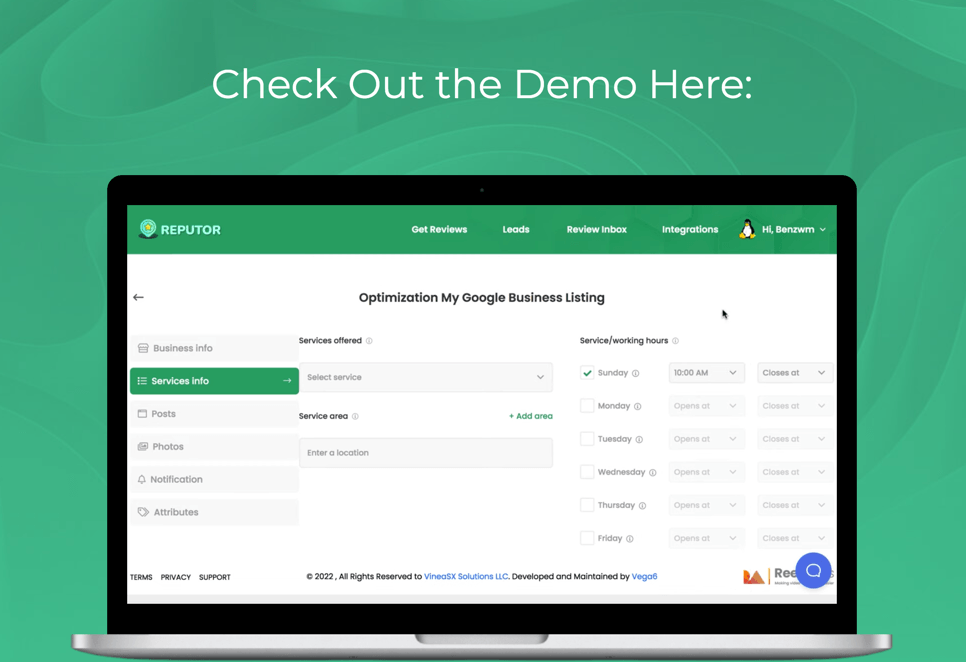This screenshot has height=662, width=966.
Task: Open Sunday's Closes at dropdown
Action: tap(795, 373)
